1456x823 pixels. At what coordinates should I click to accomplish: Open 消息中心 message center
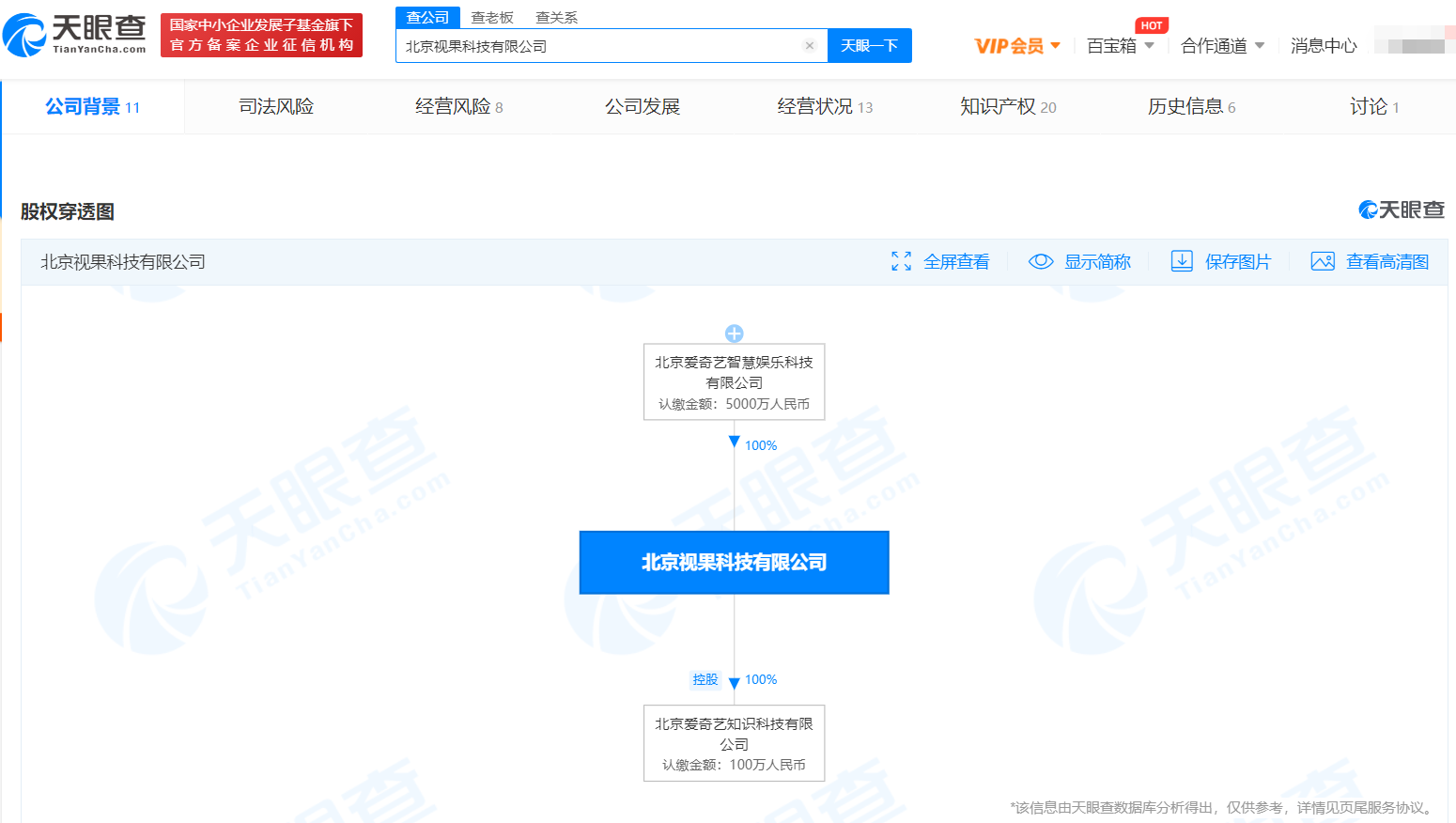pyautogui.click(x=1324, y=46)
